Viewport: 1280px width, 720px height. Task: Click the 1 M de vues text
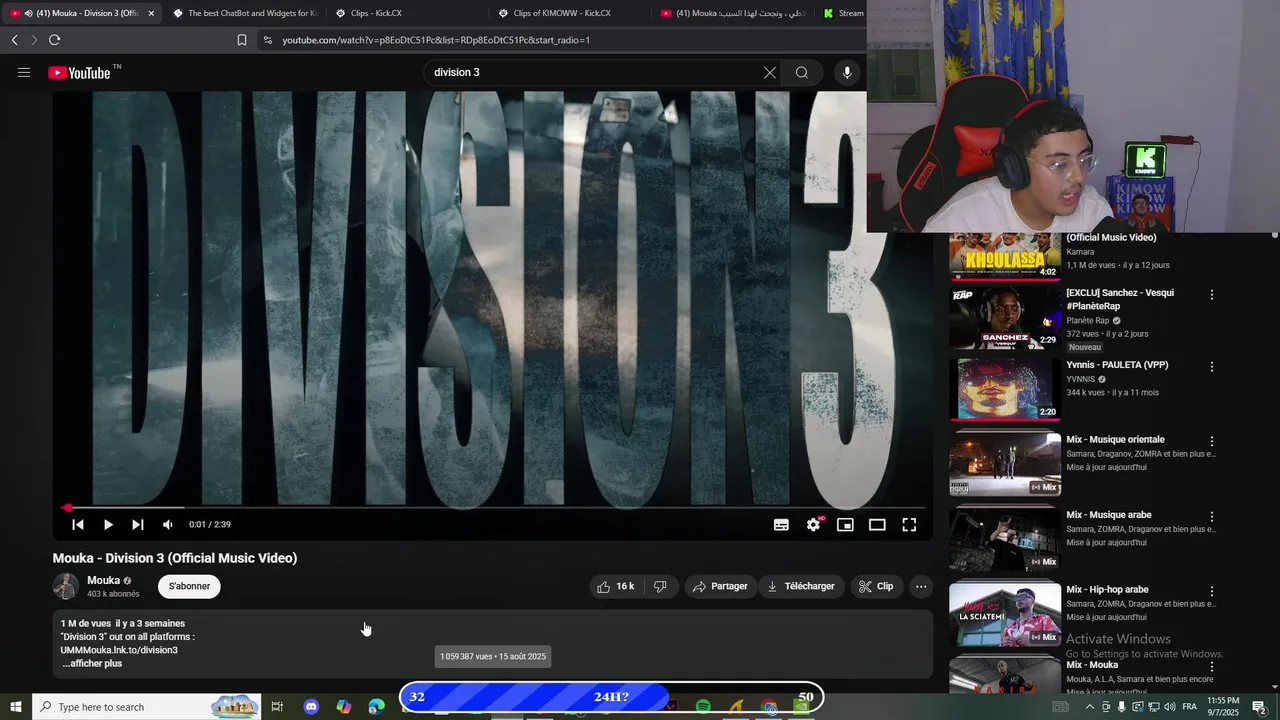[85, 623]
